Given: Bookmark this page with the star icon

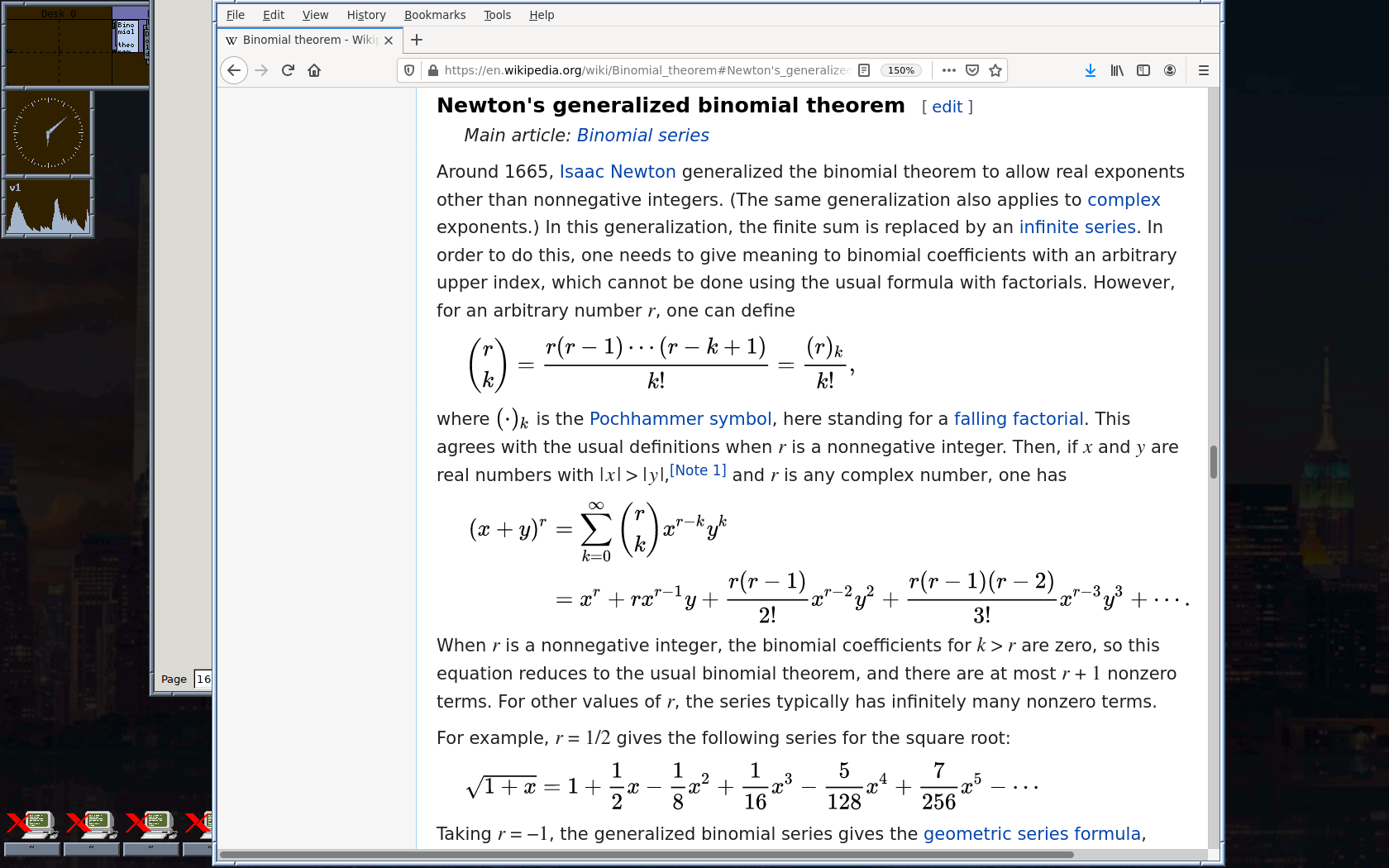Looking at the screenshot, I should tap(995, 70).
